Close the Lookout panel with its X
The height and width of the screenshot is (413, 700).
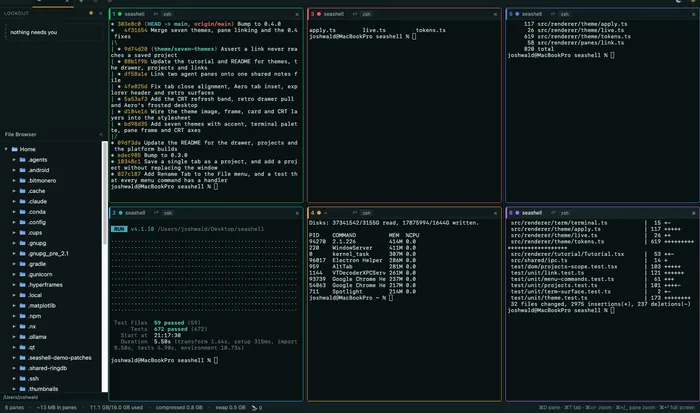click(x=100, y=13)
